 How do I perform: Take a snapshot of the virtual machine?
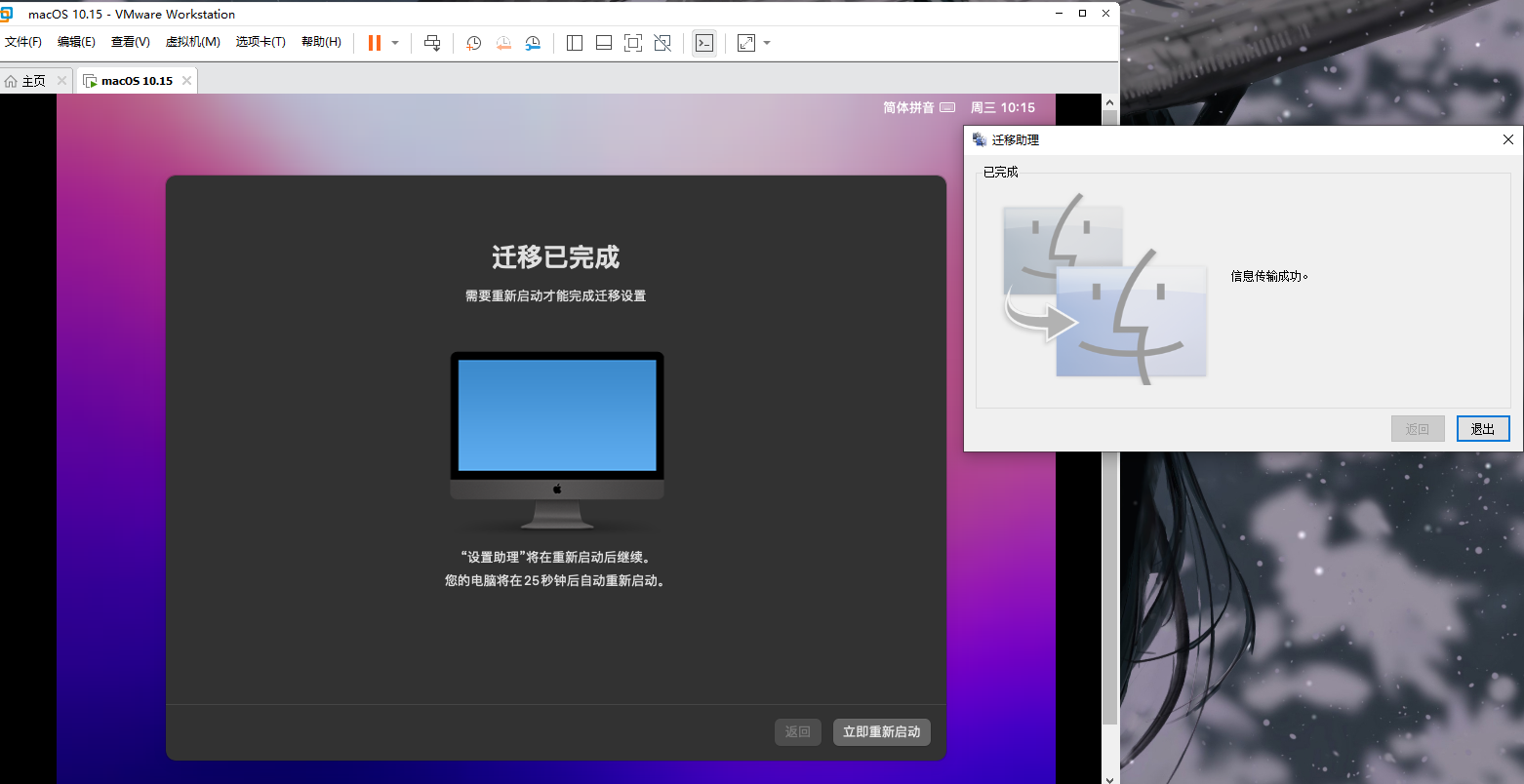tap(474, 42)
